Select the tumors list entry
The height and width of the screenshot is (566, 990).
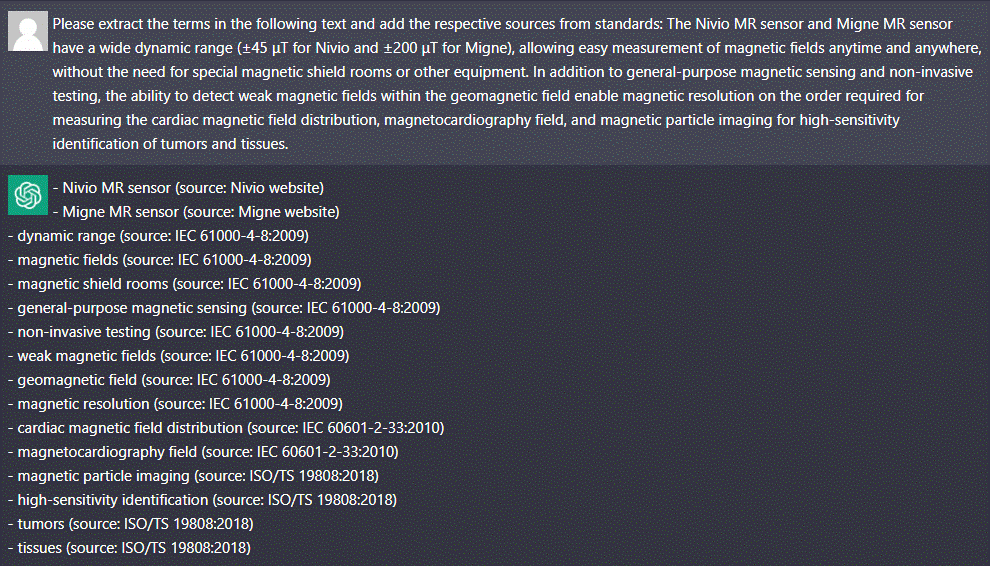[130, 524]
